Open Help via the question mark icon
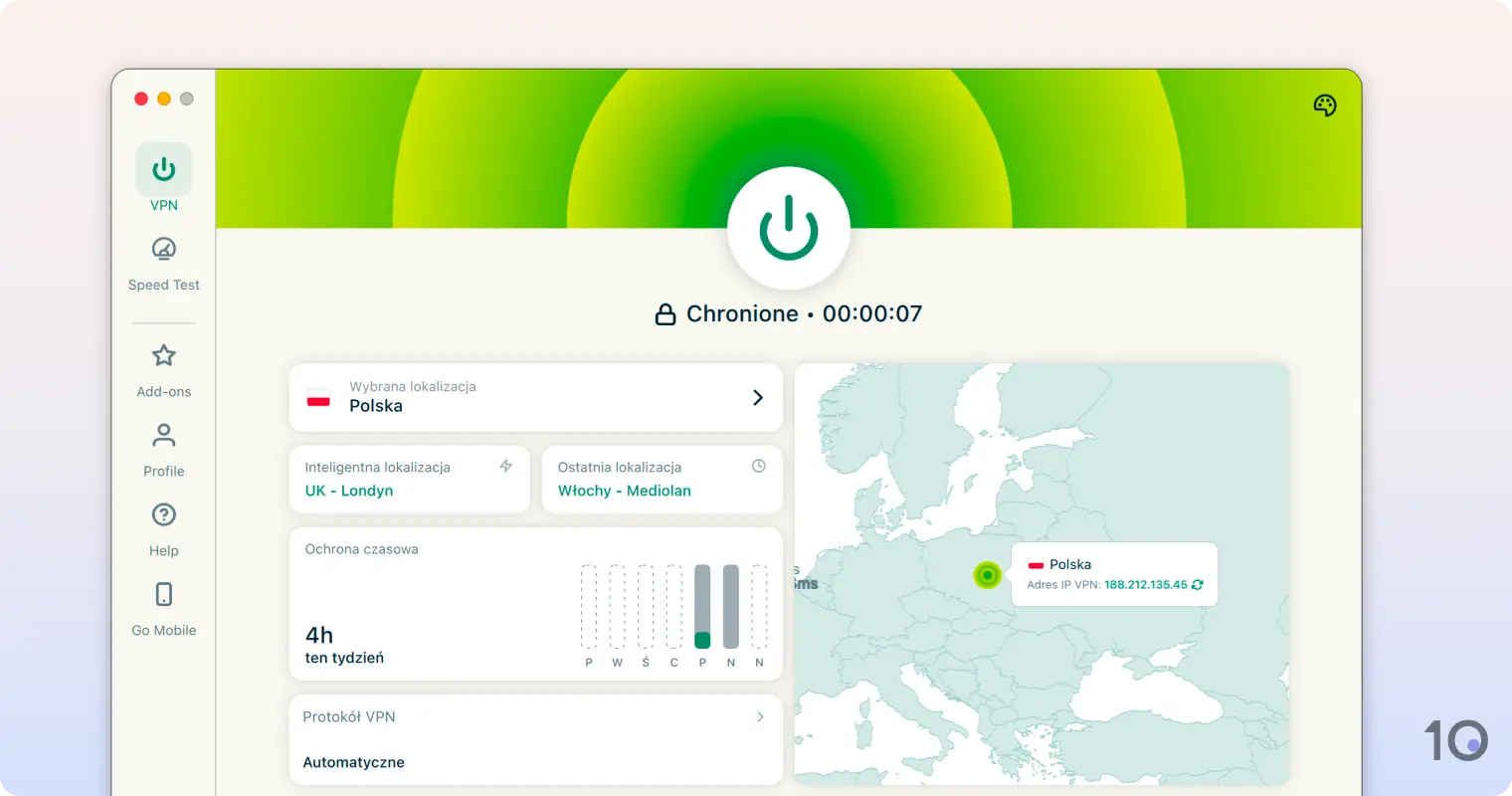This screenshot has height=796, width=1512. tap(163, 514)
